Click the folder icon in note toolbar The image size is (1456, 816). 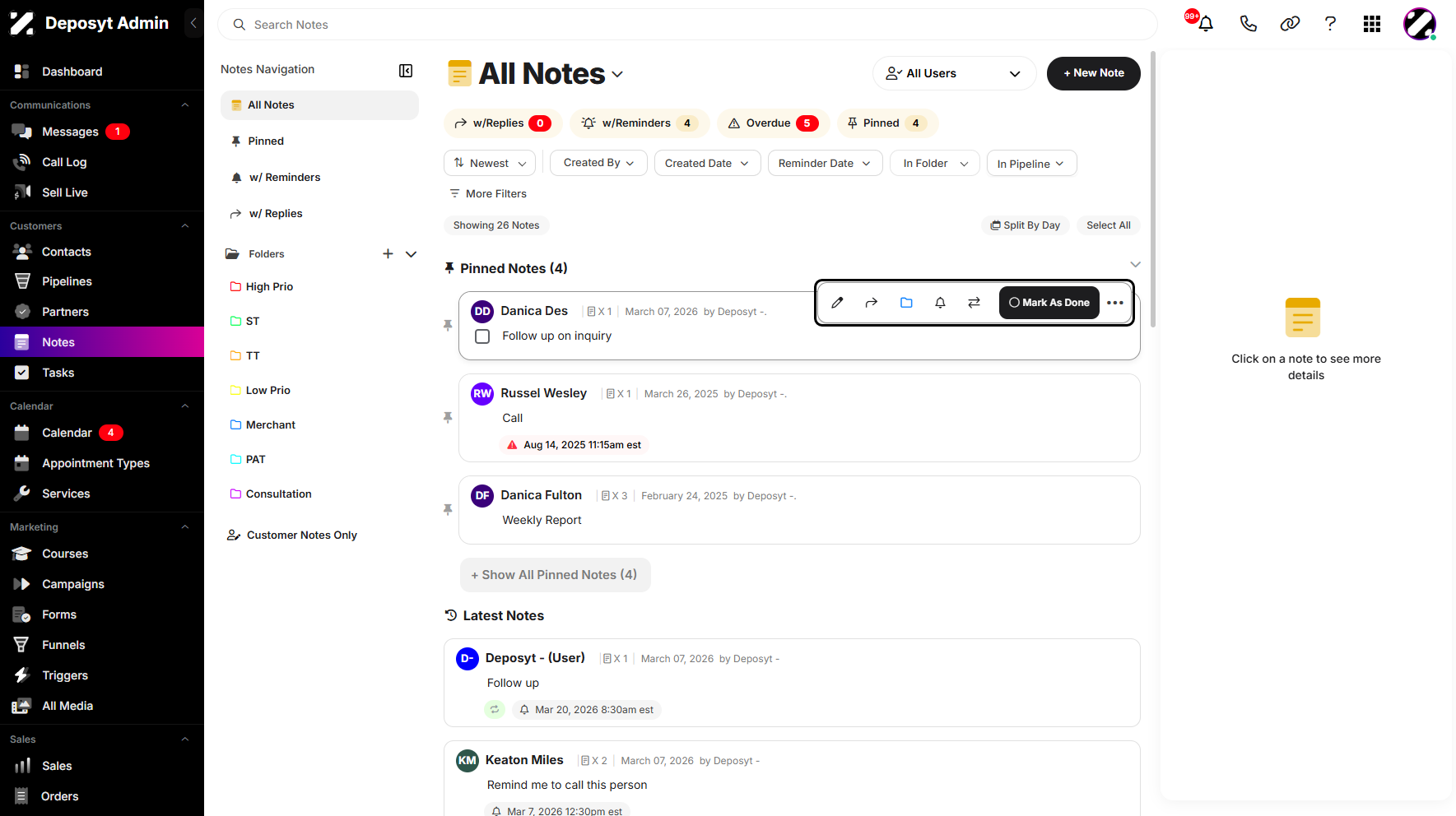(906, 303)
